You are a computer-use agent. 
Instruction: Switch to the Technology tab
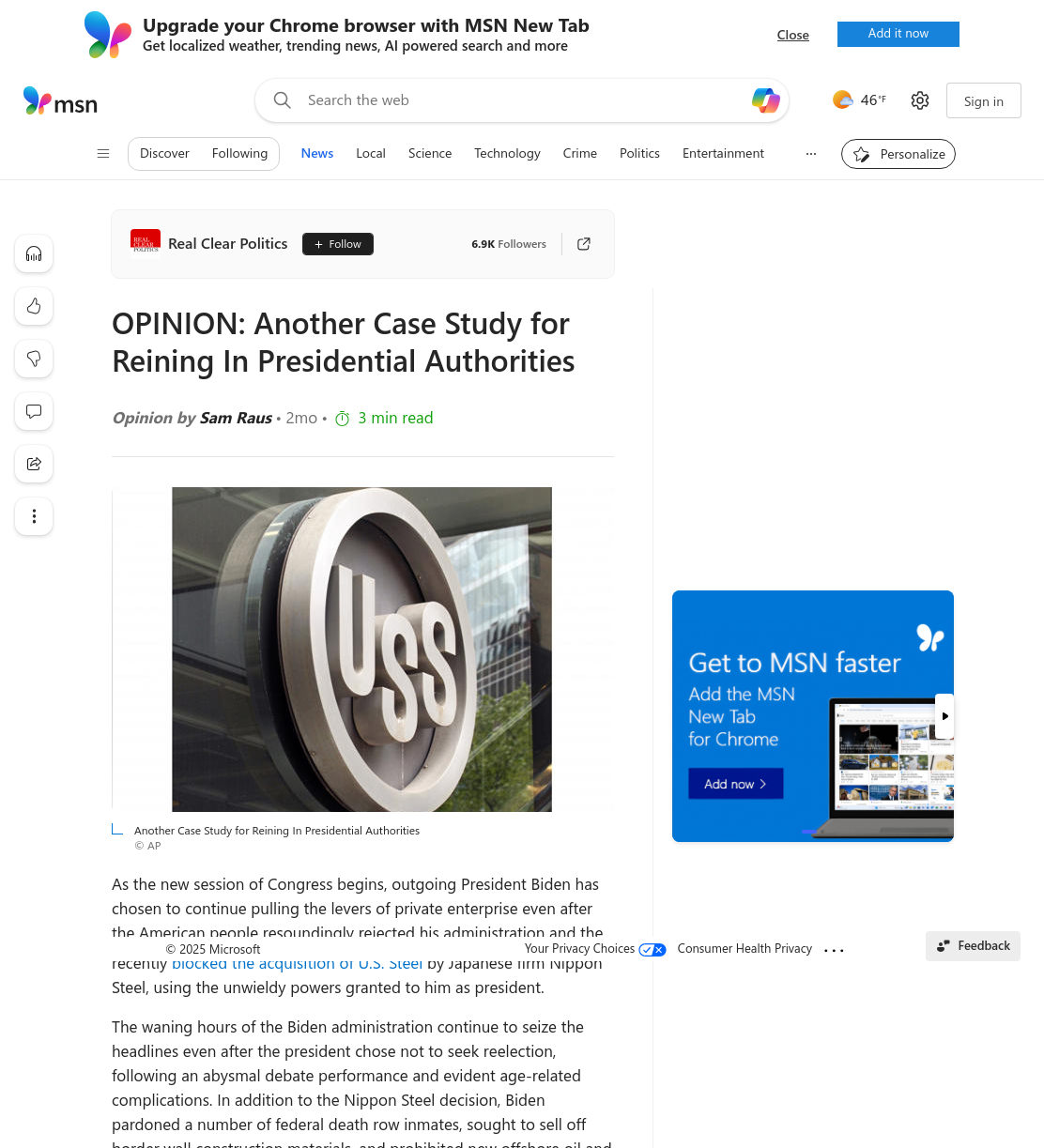(x=507, y=153)
